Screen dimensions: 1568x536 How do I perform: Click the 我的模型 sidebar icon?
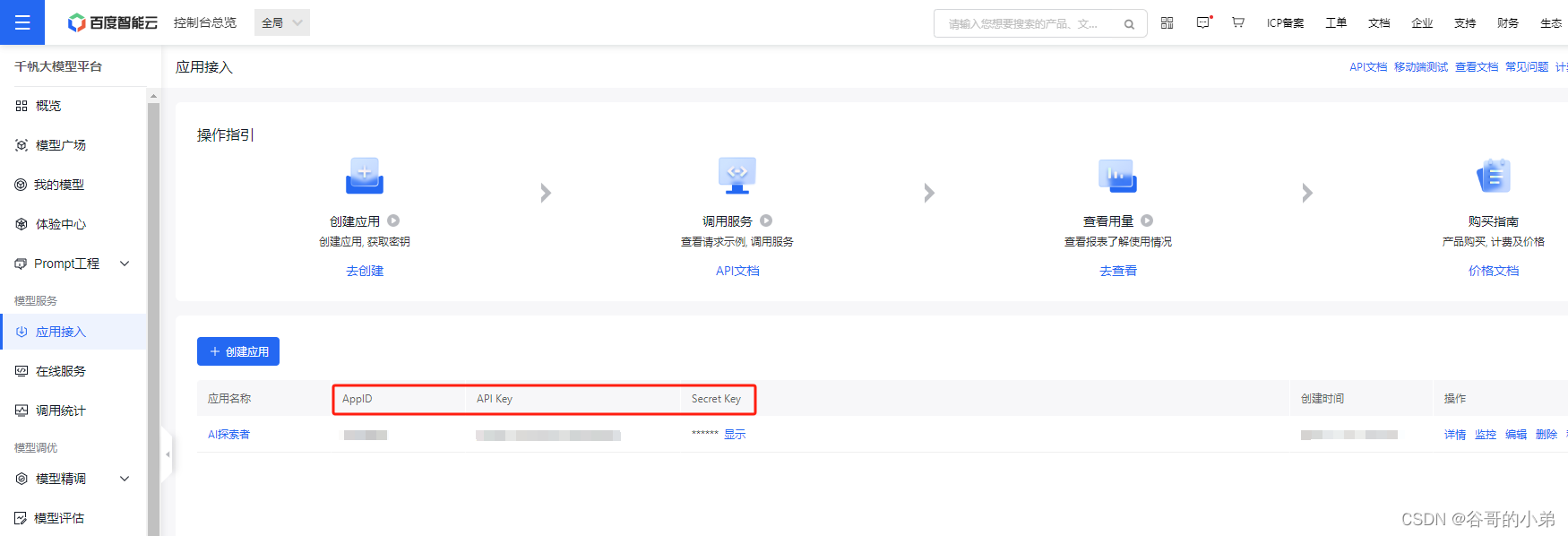point(21,185)
